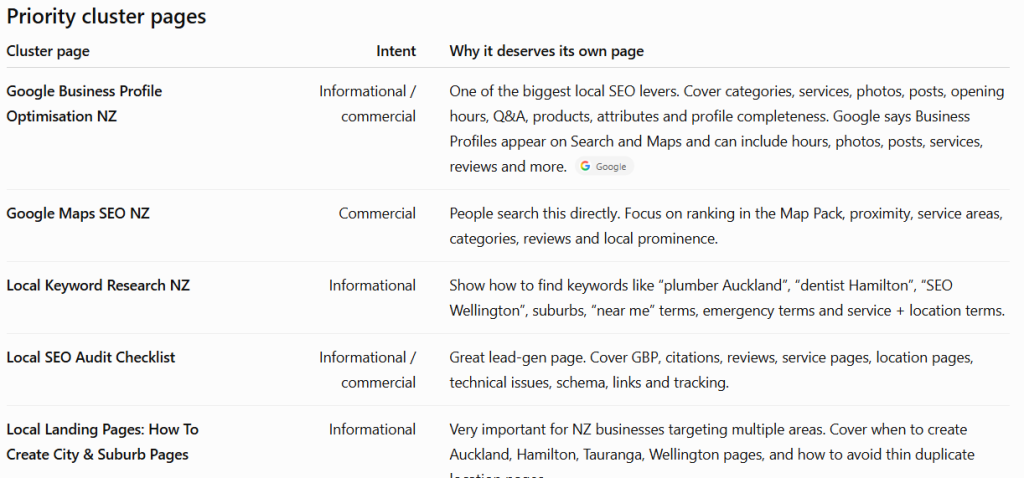Click description starting 'Very important for NZ businesses'
This screenshot has height=478, width=1024.
coord(712,449)
